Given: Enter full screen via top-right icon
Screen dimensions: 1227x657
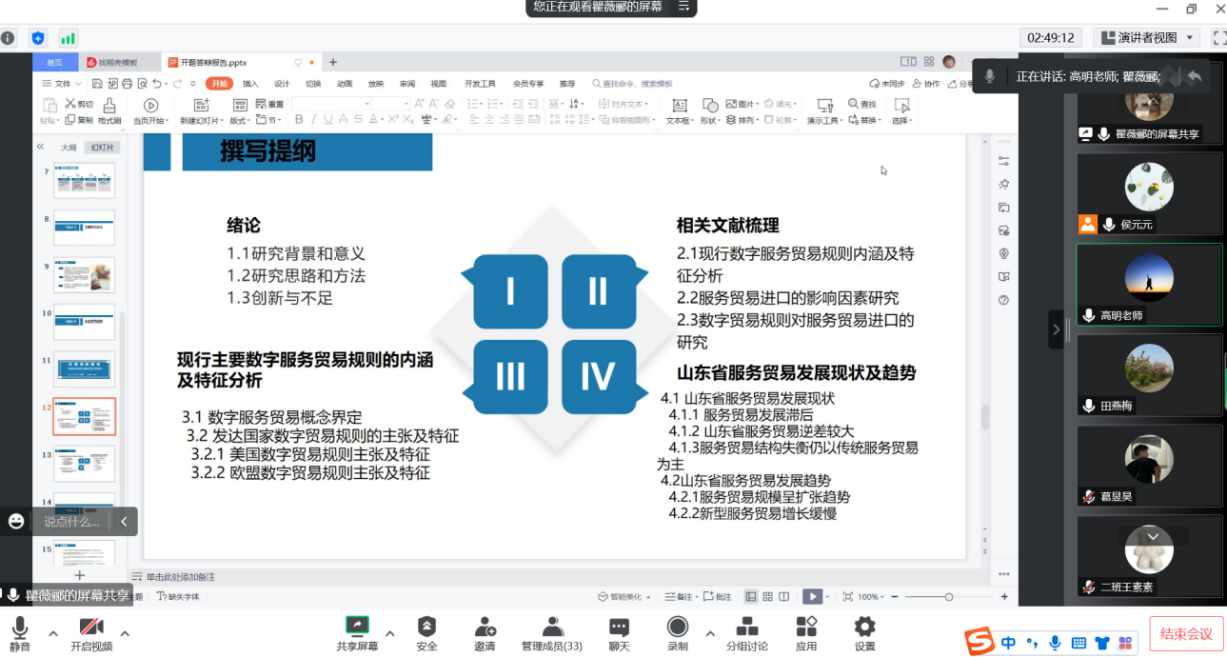Looking at the screenshot, I should 1218,38.
